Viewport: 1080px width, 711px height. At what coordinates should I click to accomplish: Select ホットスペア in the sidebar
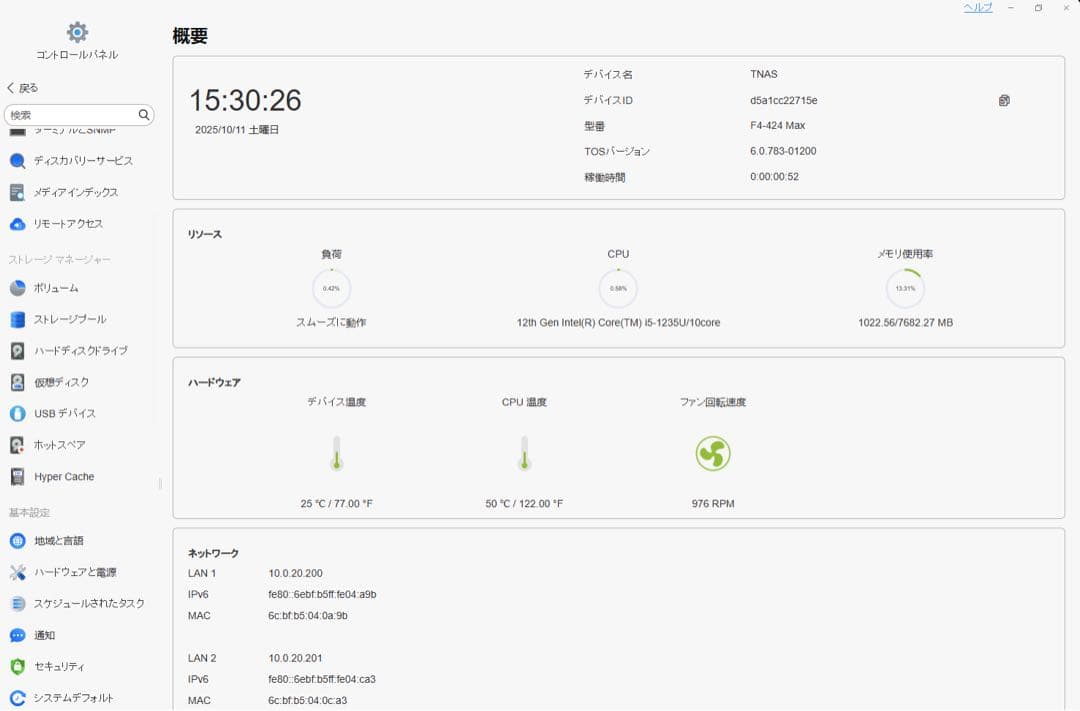(x=60, y=446)
